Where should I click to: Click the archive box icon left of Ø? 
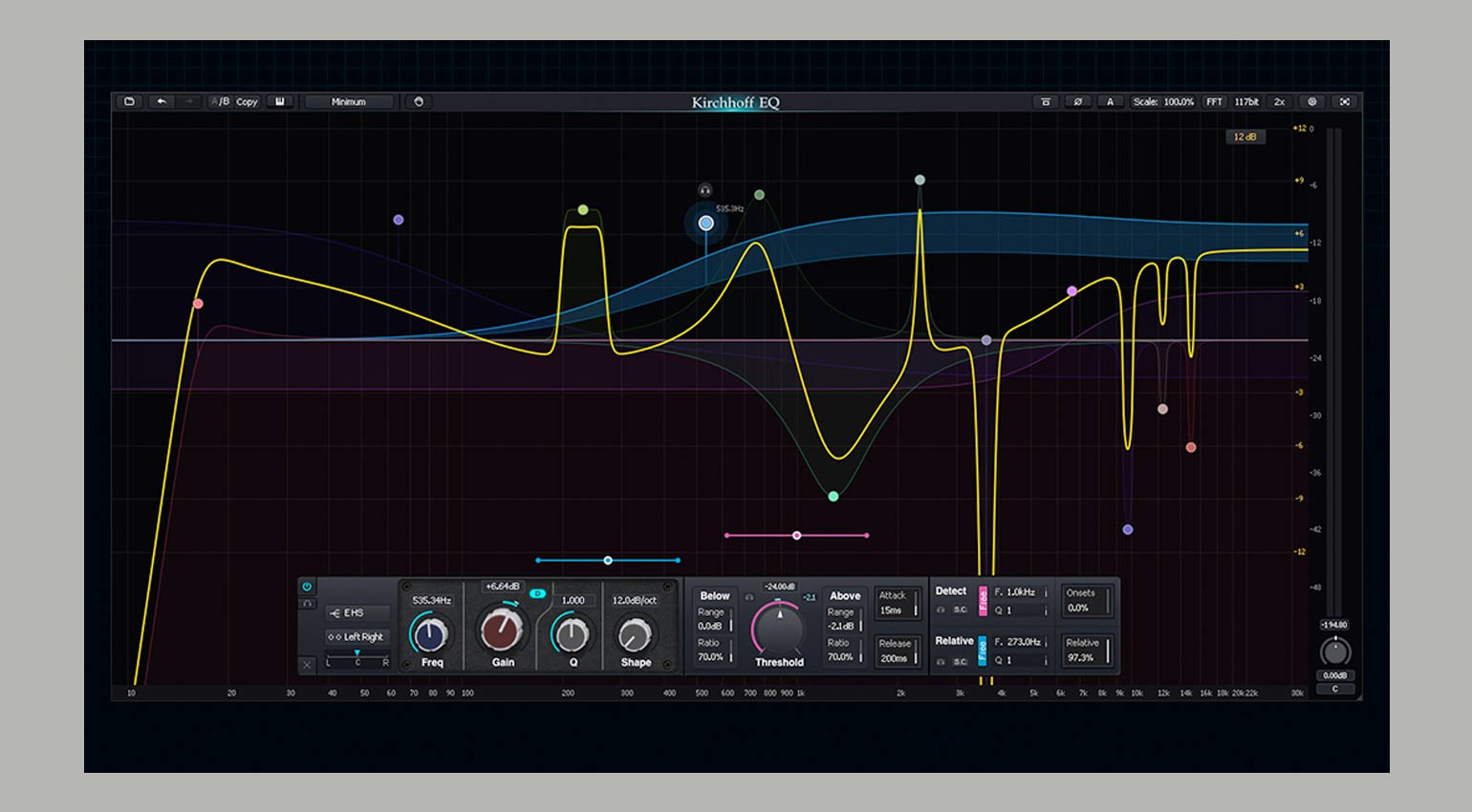coord(1046,101)
